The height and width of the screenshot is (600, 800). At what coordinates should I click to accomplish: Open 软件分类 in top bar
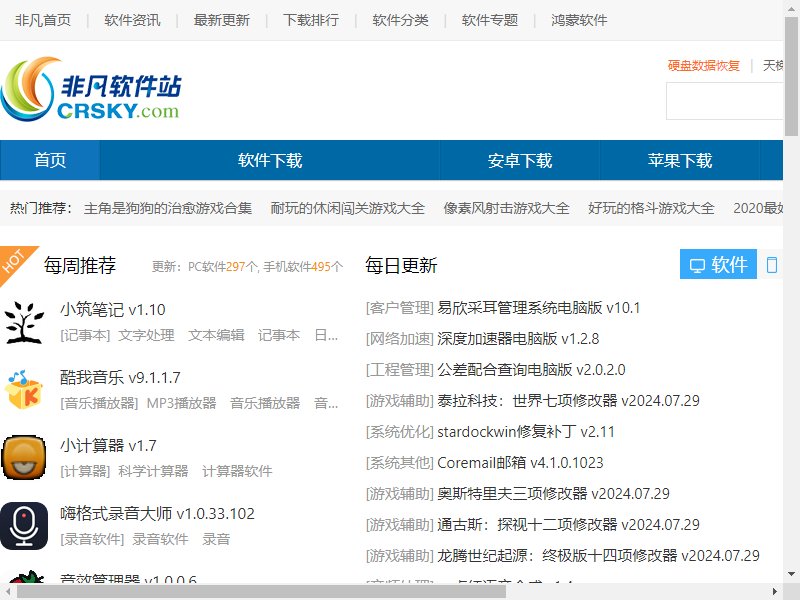[400, 20]
